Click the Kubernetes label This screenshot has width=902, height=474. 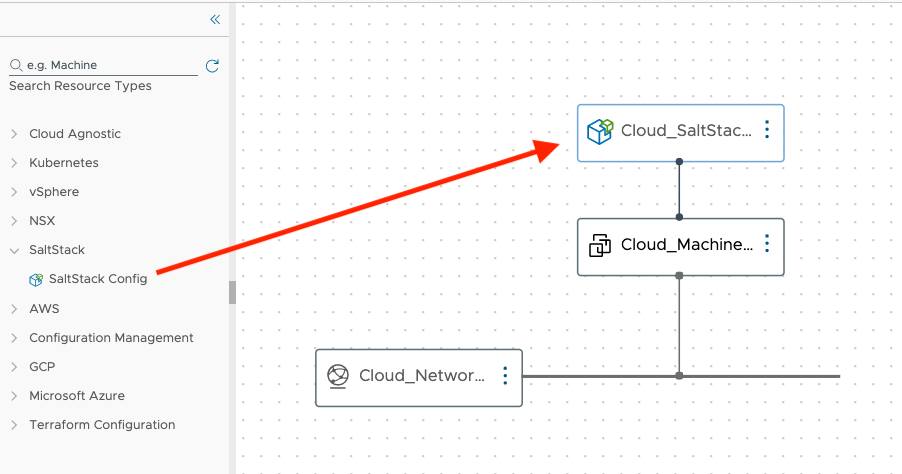click(x=64, y=163)
